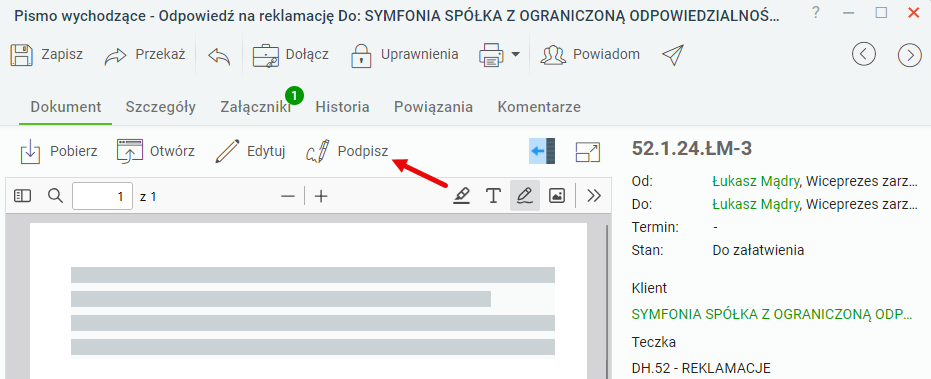
Task: Select the text annotation tool
Action: pyautogui.click(x=492, y=195)
